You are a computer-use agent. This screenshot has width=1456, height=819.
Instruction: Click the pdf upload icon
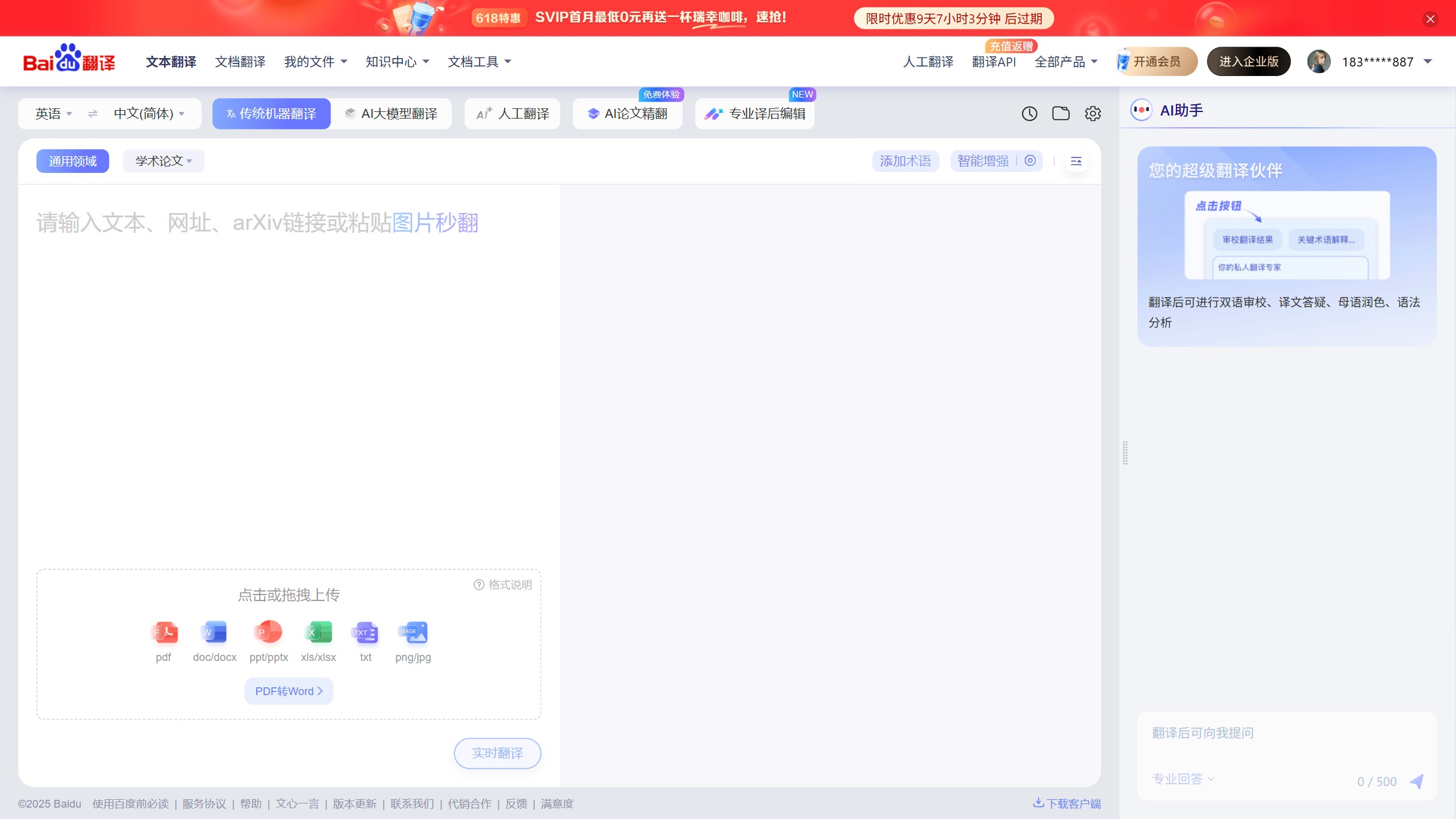coord(163,632)
